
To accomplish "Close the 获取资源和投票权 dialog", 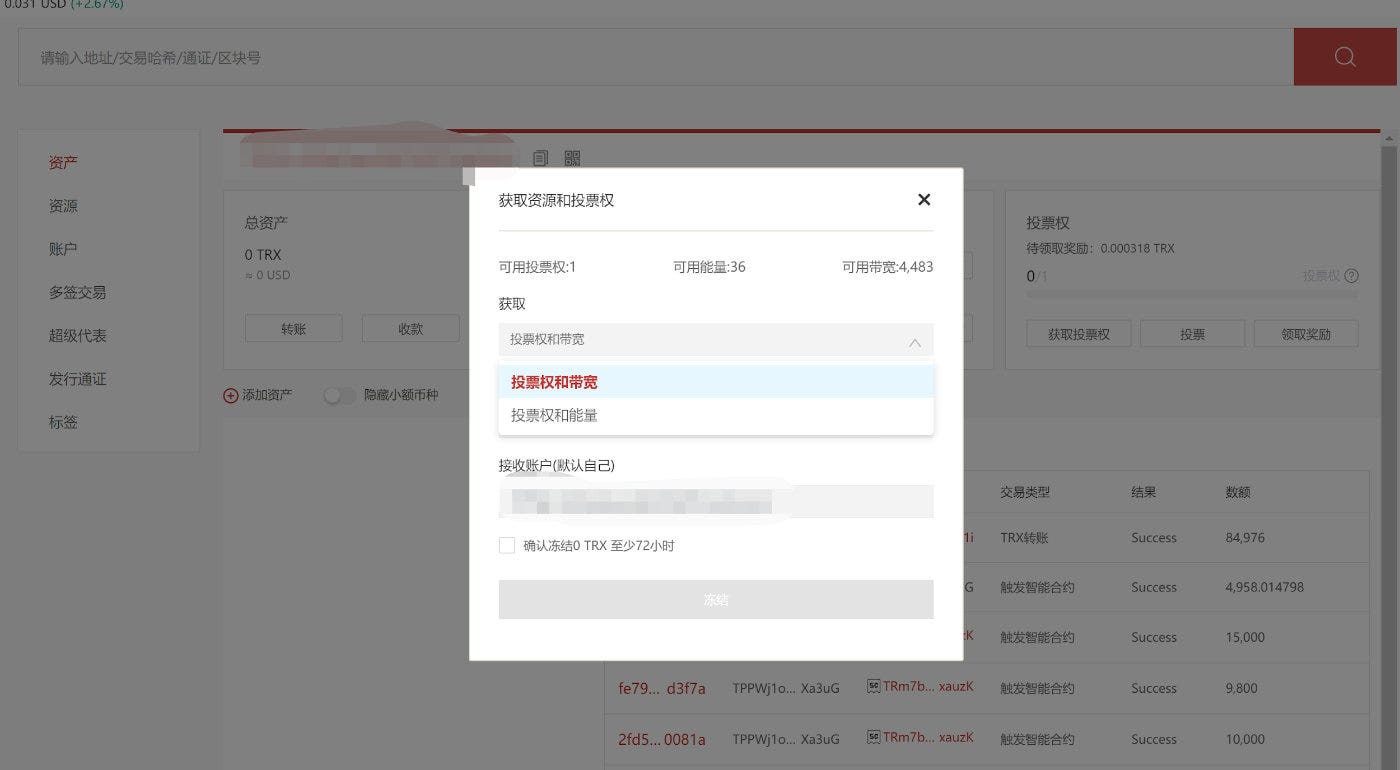I will [x=924, y=200].
